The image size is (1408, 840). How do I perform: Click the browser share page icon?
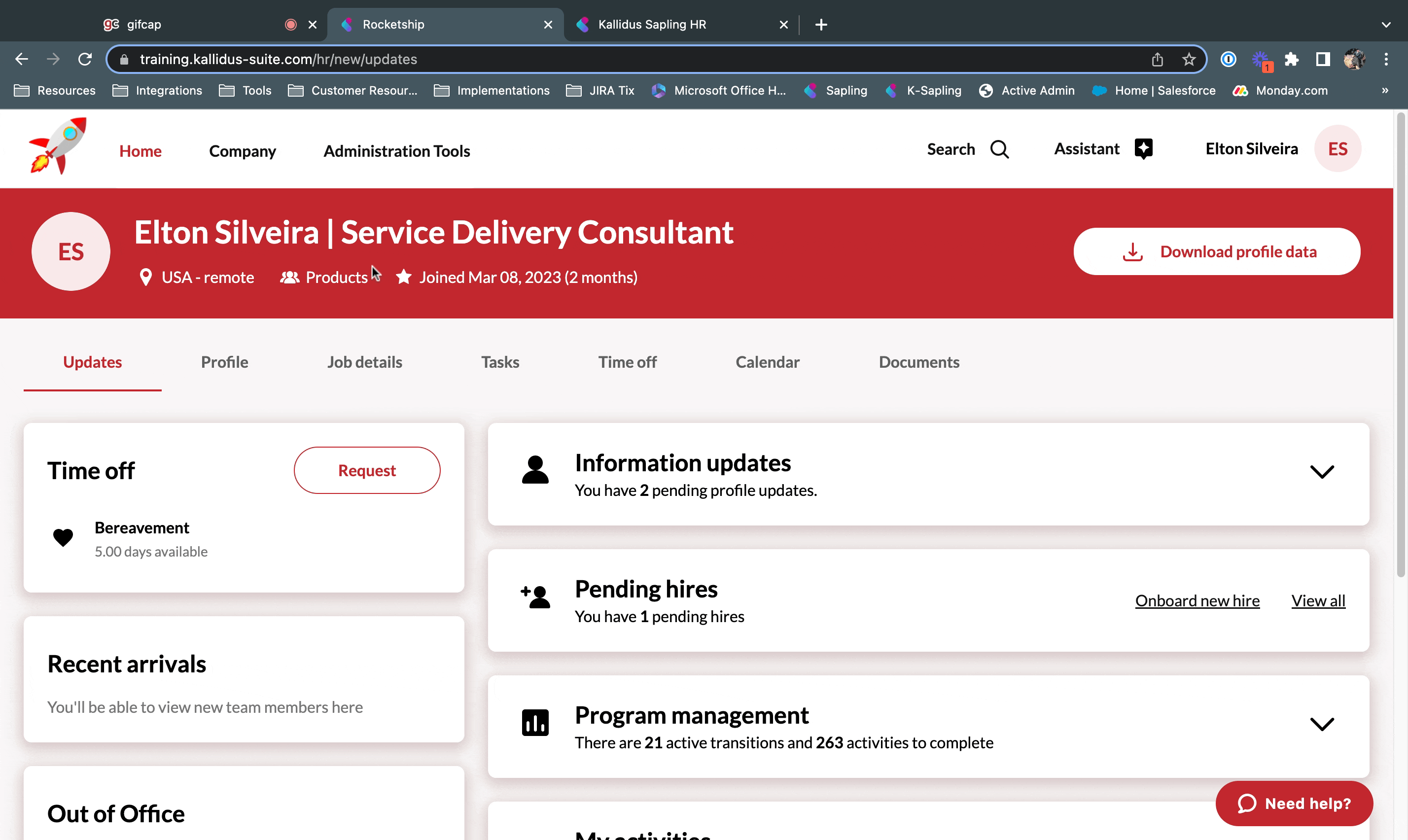(1157, 60)
